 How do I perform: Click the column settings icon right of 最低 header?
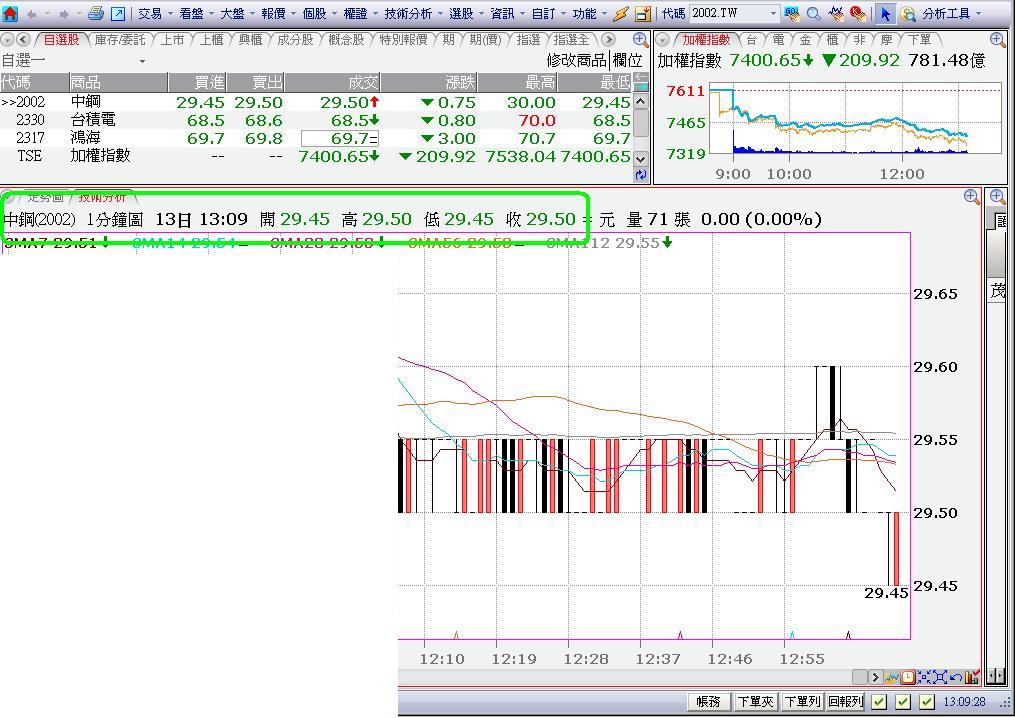click(x=640, y=82)
